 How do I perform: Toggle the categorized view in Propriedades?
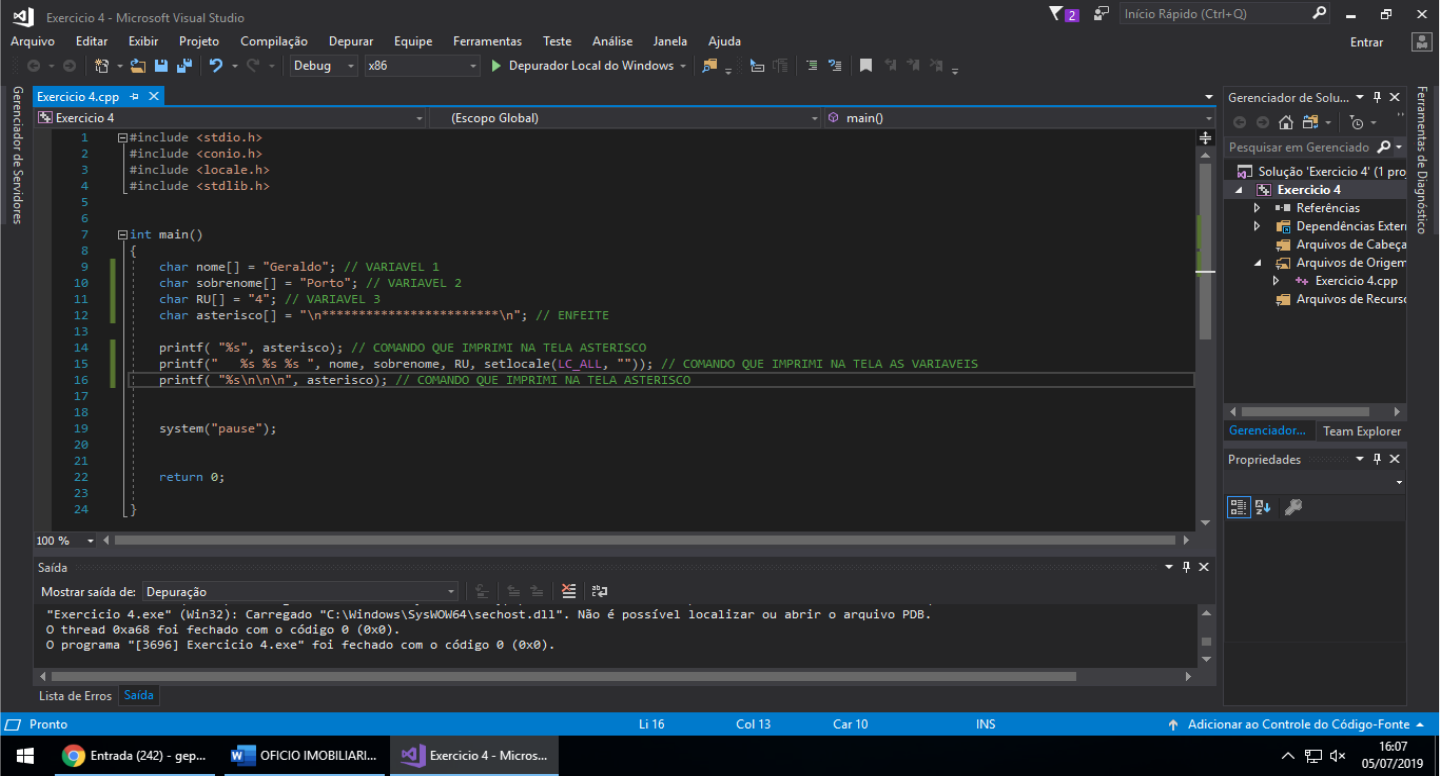tap(1239, 507)
